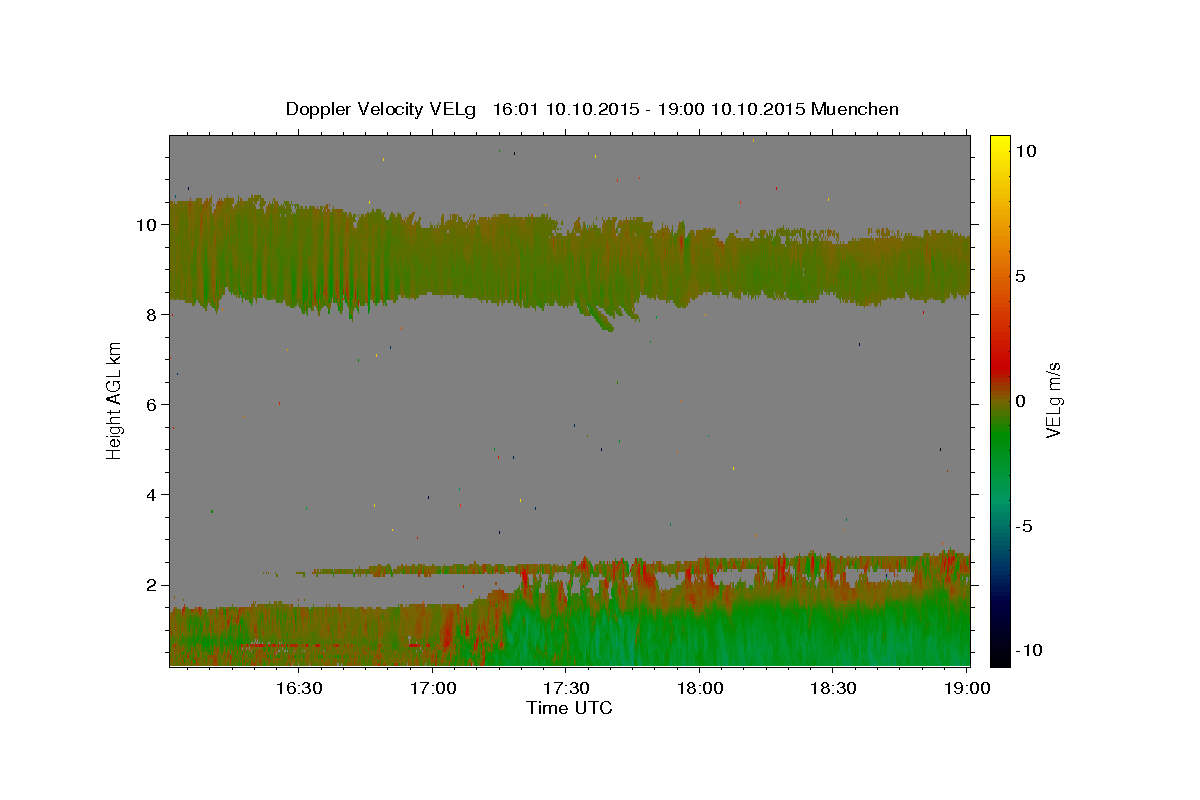Click the 19:00 time tick label
The width and height of the screenshot is (1200, 800).
[x=966, y=688]
